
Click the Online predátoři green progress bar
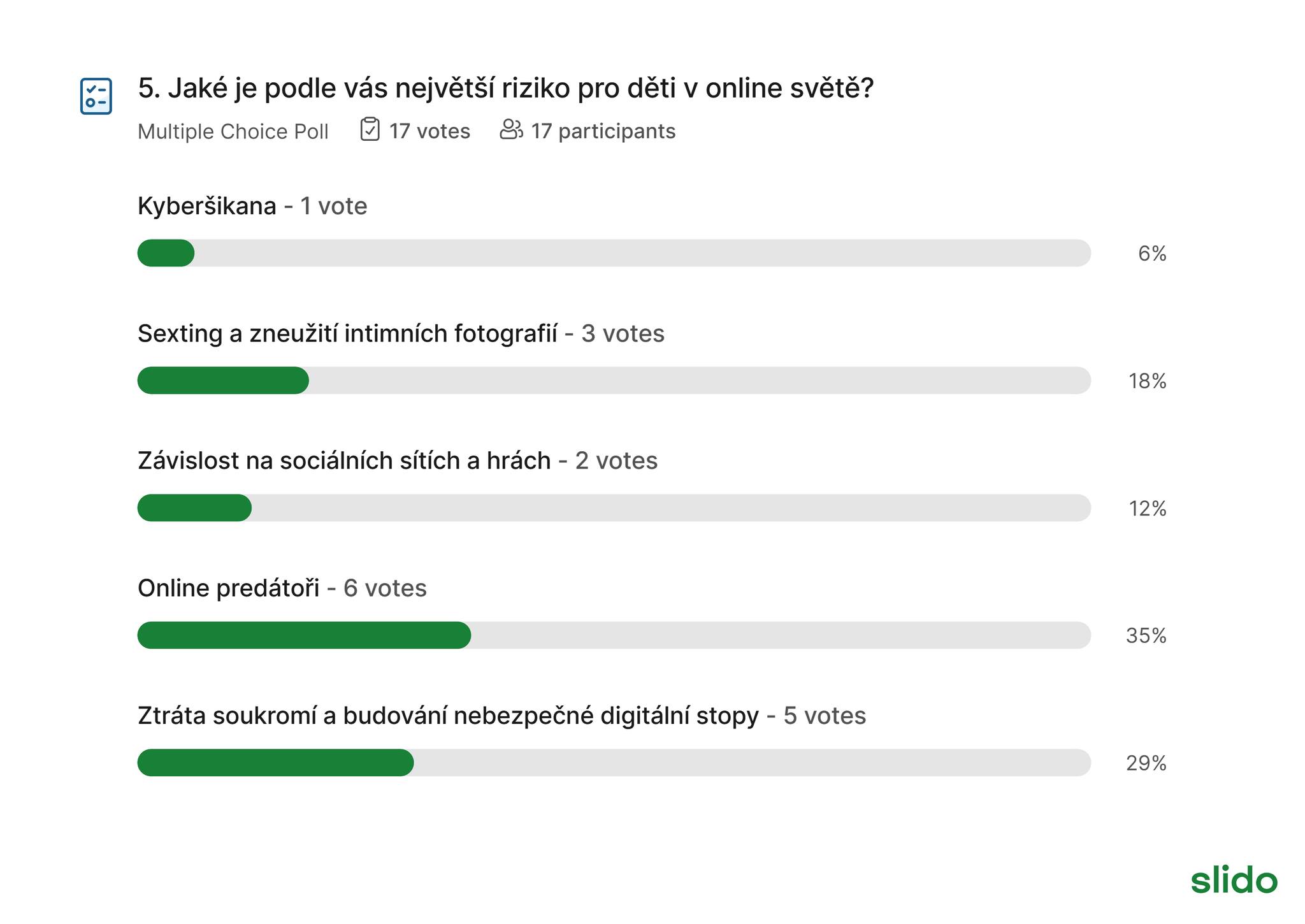(304, 635)
